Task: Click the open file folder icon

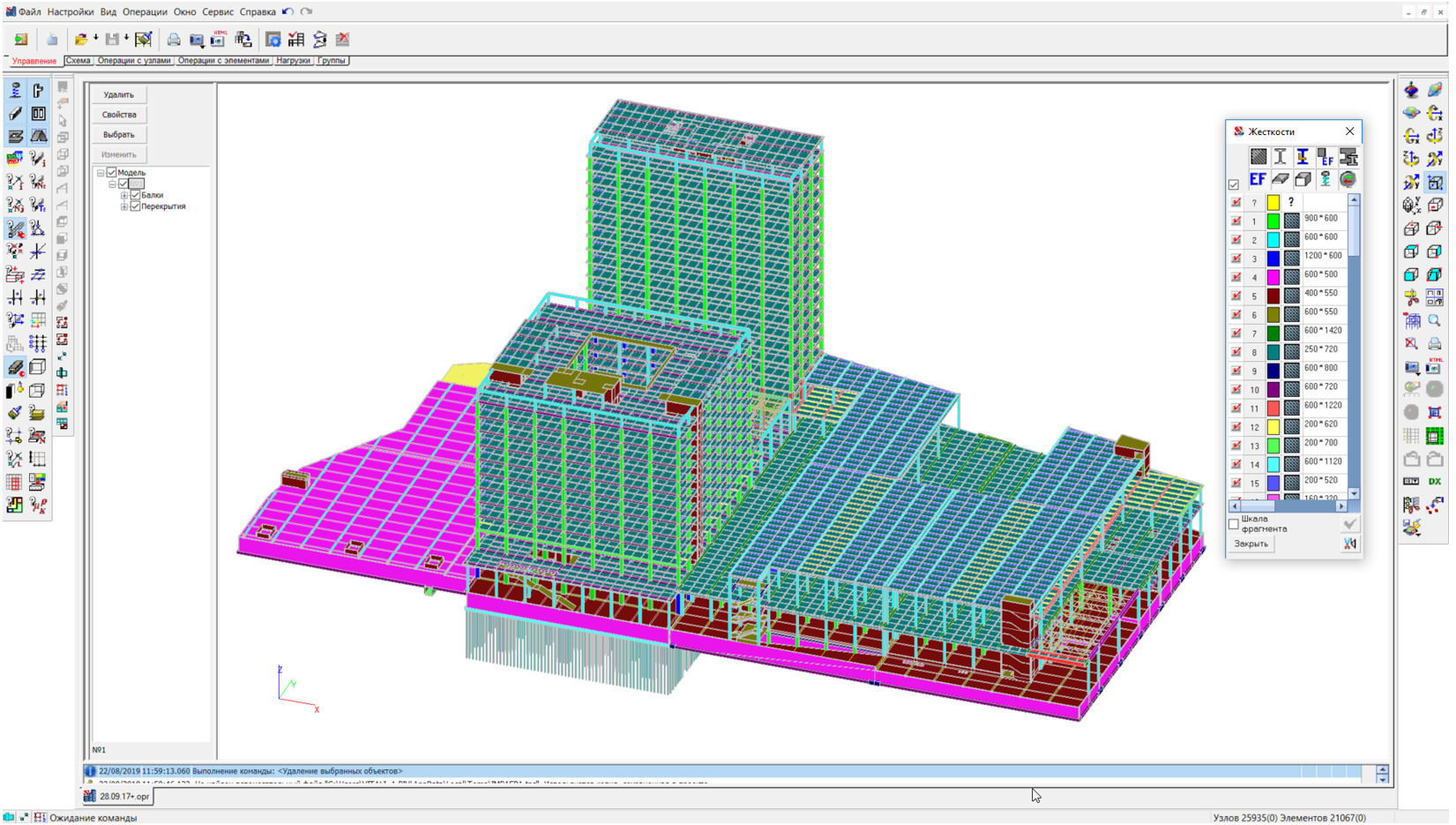Action: 80,40
